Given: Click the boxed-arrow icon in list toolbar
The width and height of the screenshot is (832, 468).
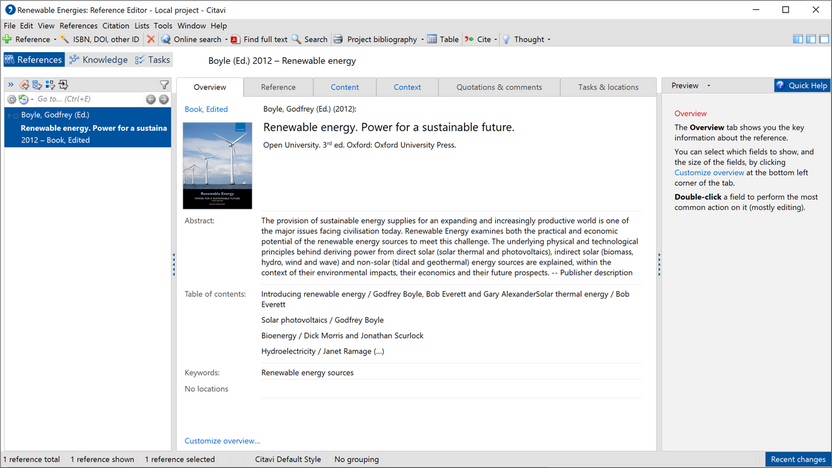Looking at the screenshot, I should point(64,85).
